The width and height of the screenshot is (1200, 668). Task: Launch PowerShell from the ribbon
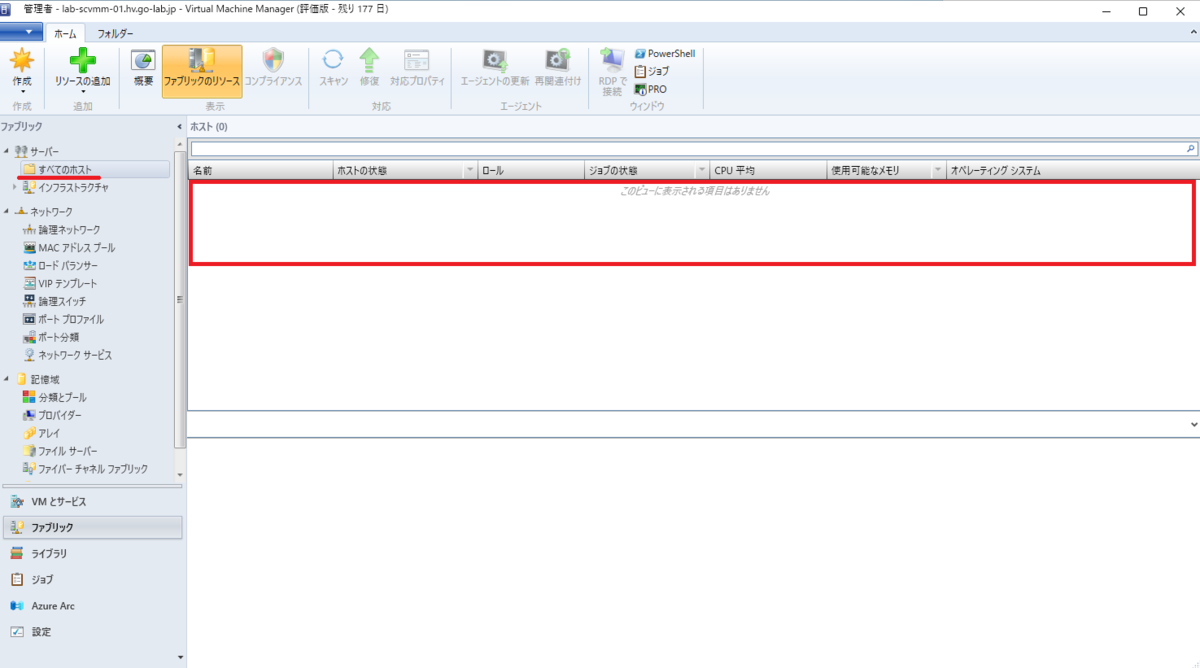pyautogui.click(x=664, y=54)
